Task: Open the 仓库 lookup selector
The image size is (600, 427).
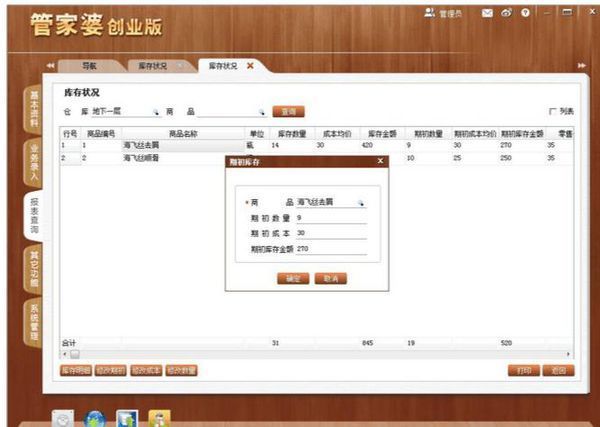Action: 156,112
